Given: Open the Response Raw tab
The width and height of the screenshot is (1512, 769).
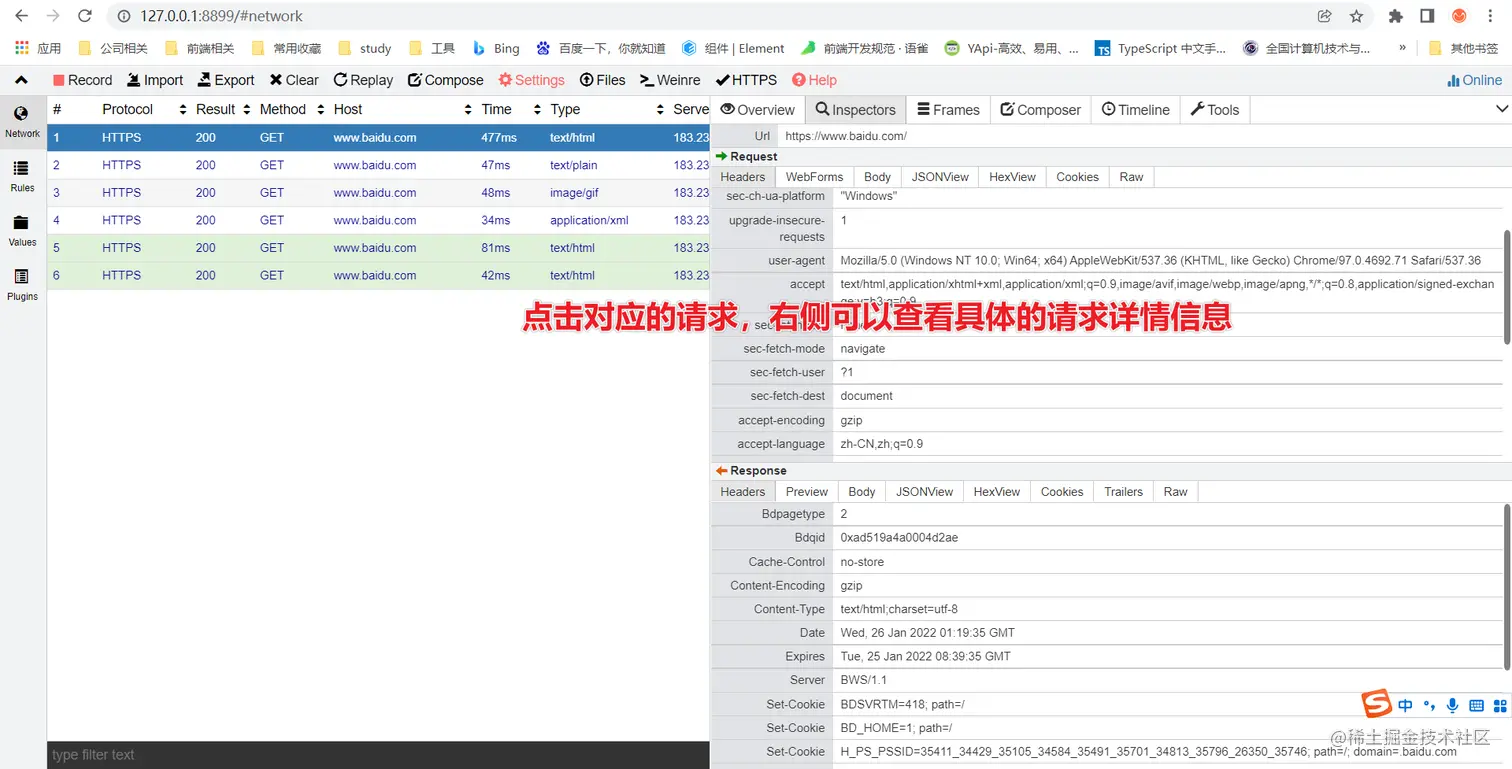Looking at the screenshot, I should point(1176,492).
